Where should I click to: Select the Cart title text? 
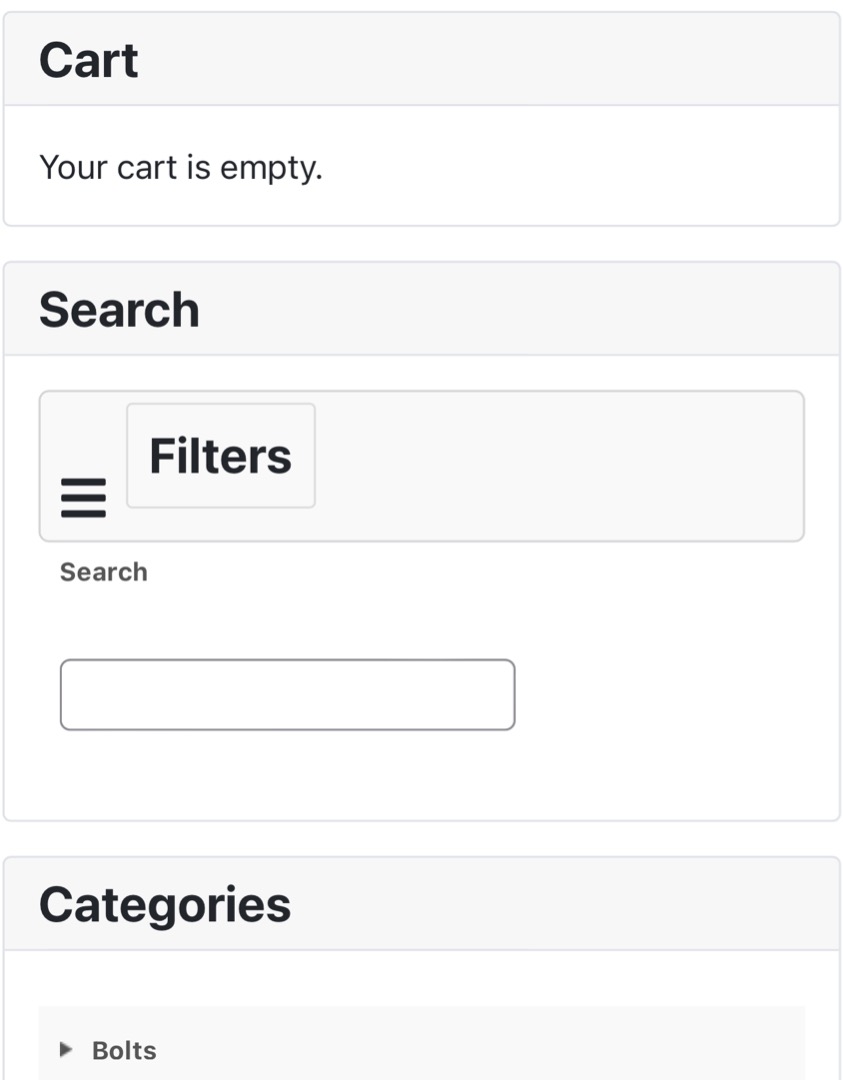tap(89, 60)
